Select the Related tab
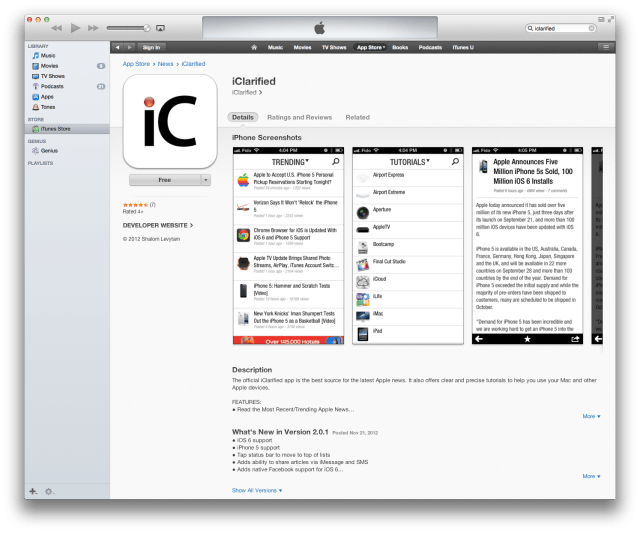The image size is (640, 533). pos(358,118)
